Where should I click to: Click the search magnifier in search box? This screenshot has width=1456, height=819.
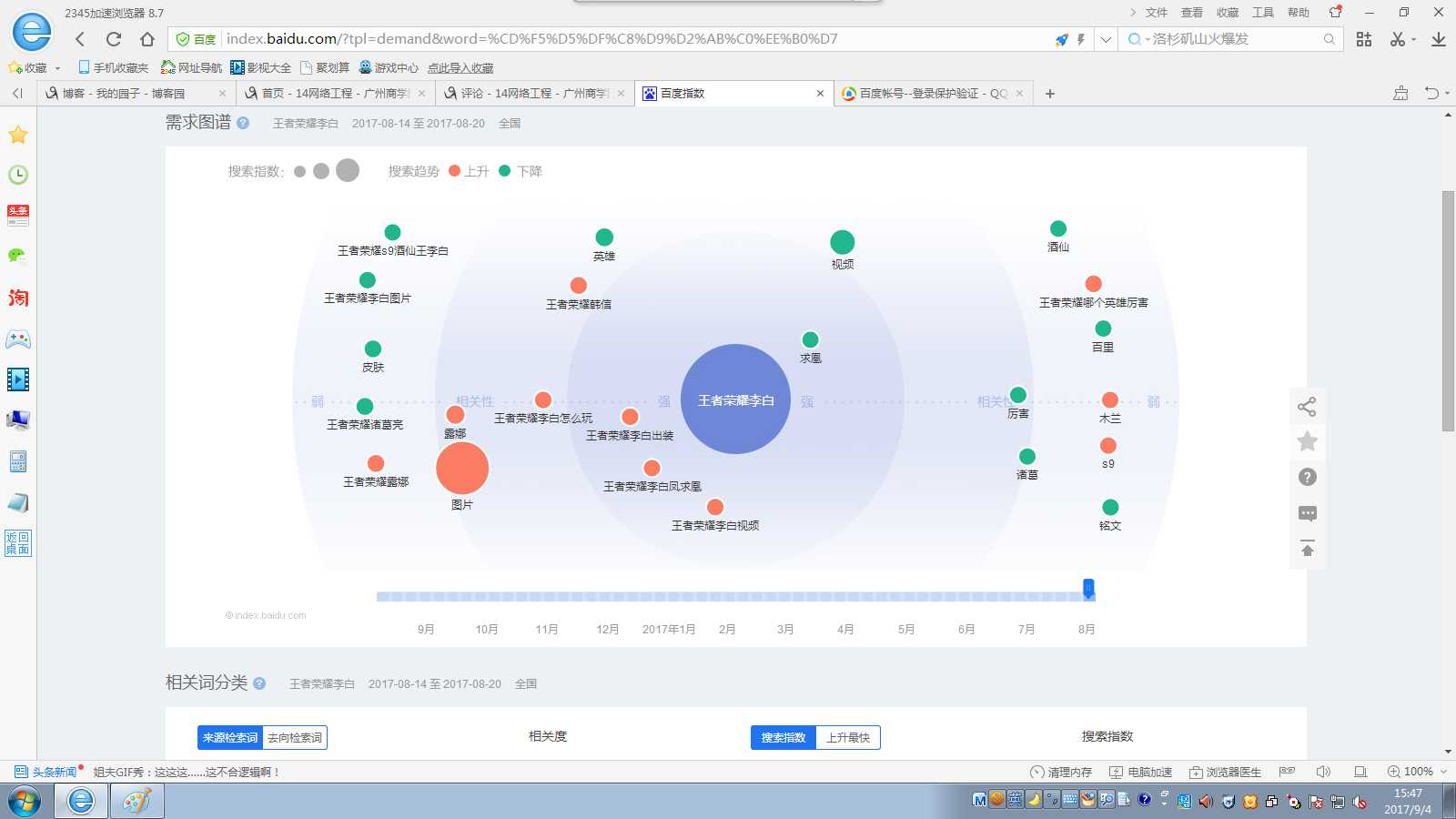point(1330,39)
